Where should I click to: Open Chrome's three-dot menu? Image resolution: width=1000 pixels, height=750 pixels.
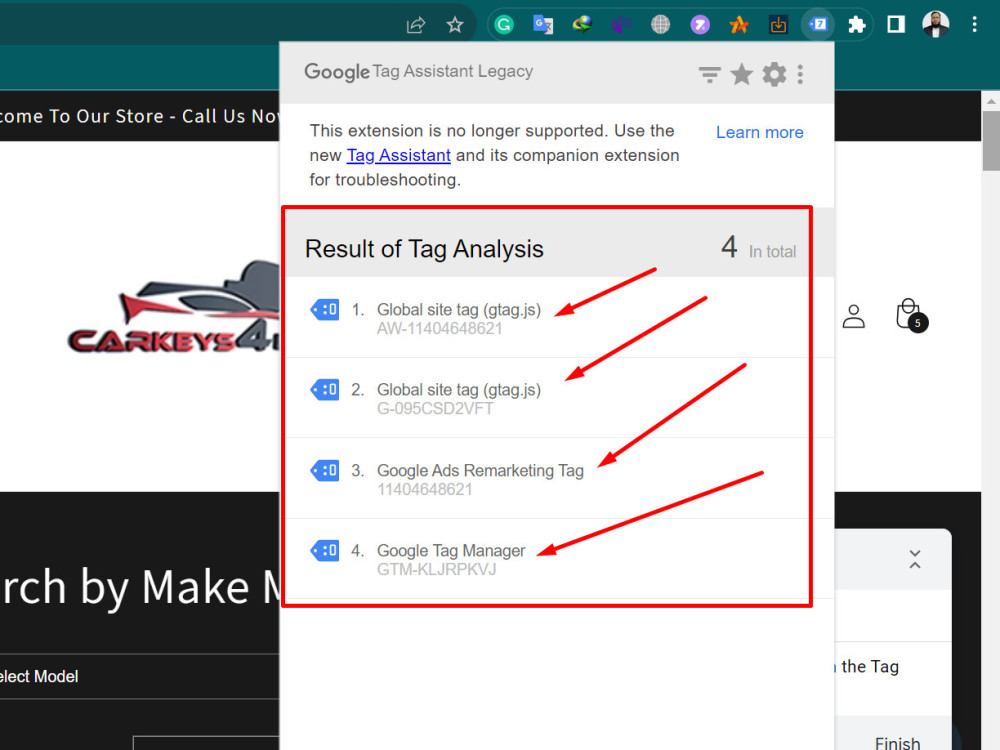974,25
